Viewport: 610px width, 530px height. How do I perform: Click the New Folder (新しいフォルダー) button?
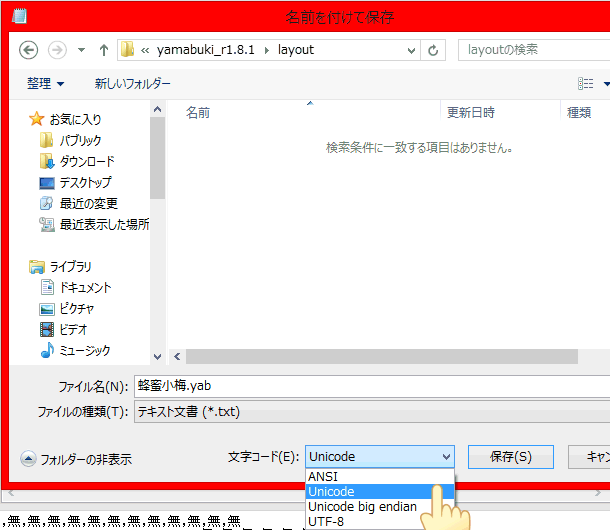[132, 83]
